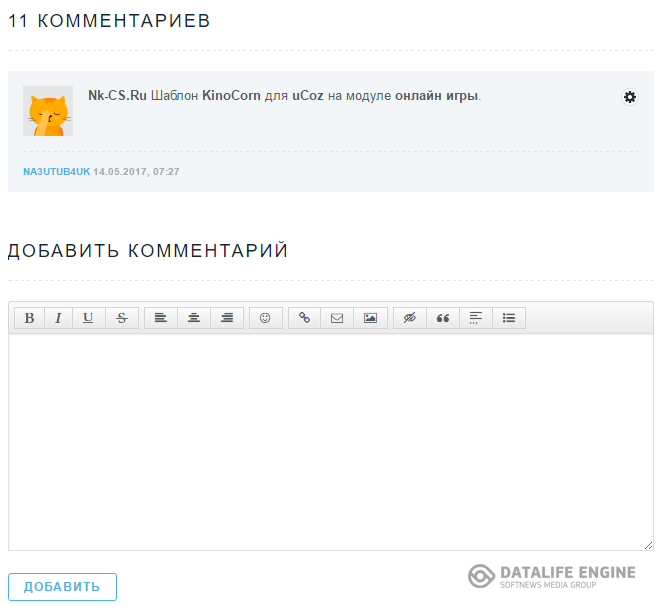Insert bulleted list icon
The height and width of the screenshot is (607, 660).
tap(509, 318)
